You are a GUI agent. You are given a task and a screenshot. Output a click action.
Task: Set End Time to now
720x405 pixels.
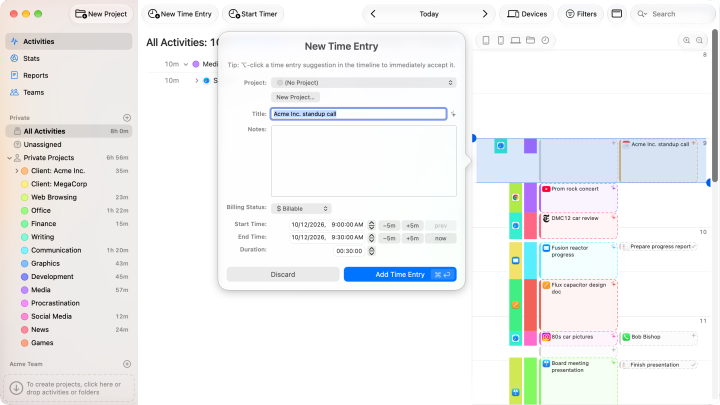(440, 238)
